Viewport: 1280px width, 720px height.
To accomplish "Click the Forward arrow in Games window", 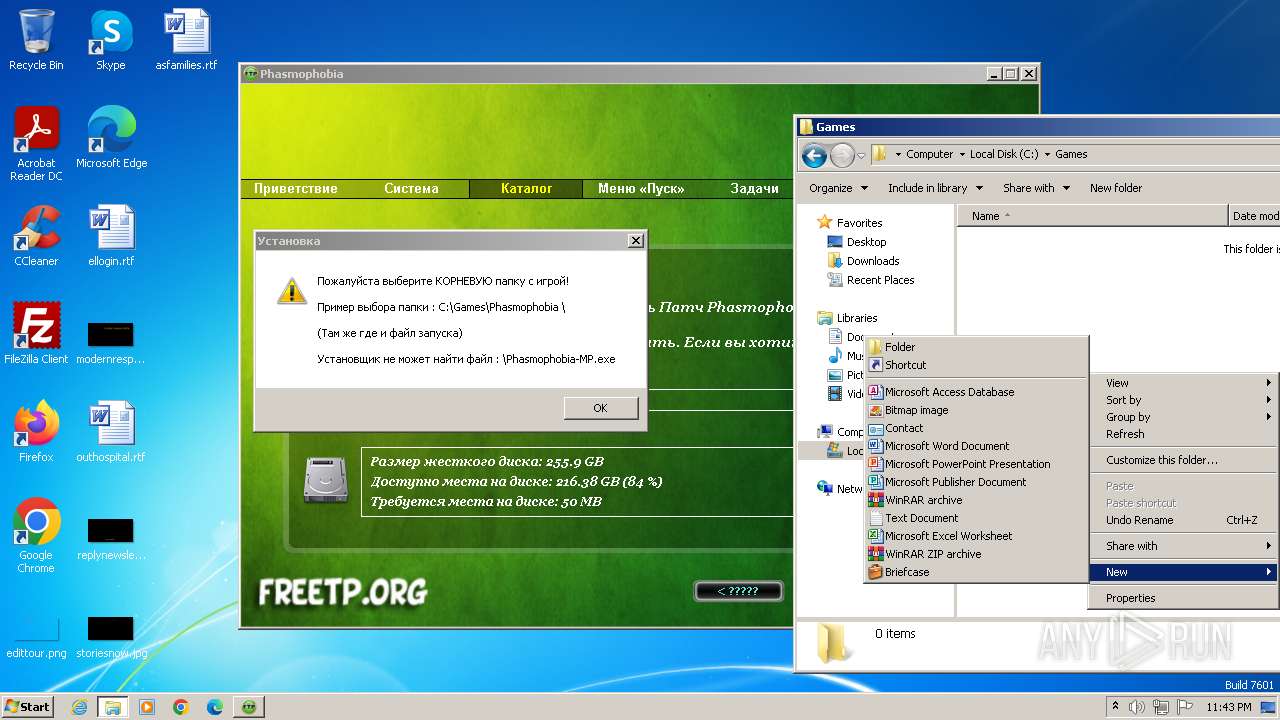I will 843,155.
